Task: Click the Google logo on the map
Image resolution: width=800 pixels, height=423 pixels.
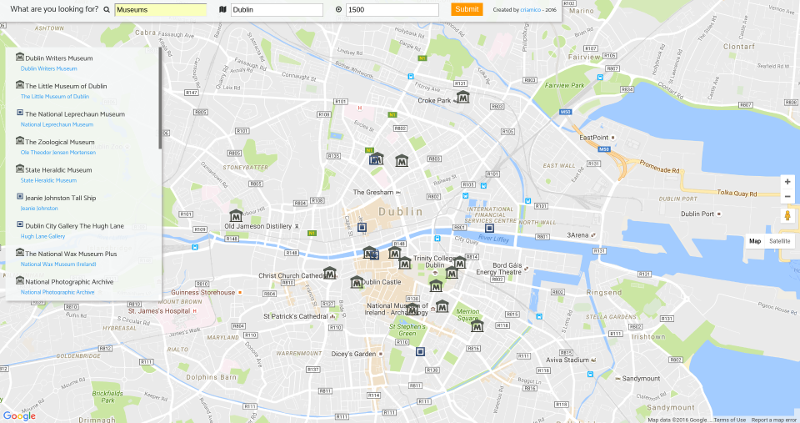Action: point(19,416)
